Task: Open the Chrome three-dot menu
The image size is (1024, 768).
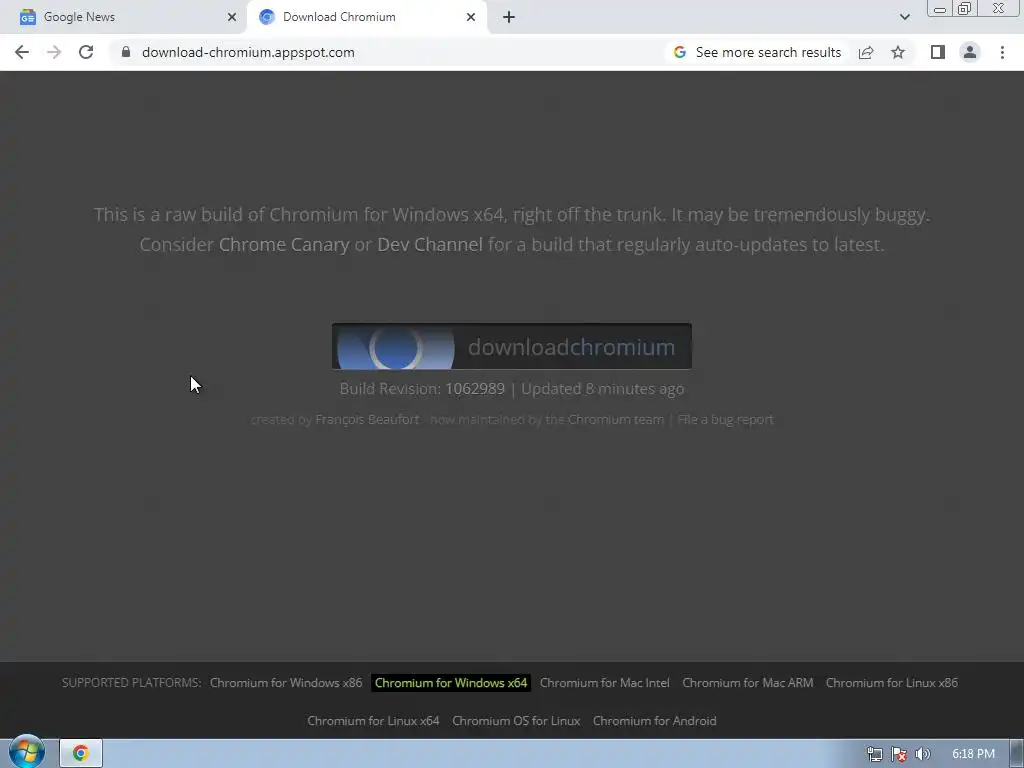Action: pyautogui.click(x=1002, y=52)
